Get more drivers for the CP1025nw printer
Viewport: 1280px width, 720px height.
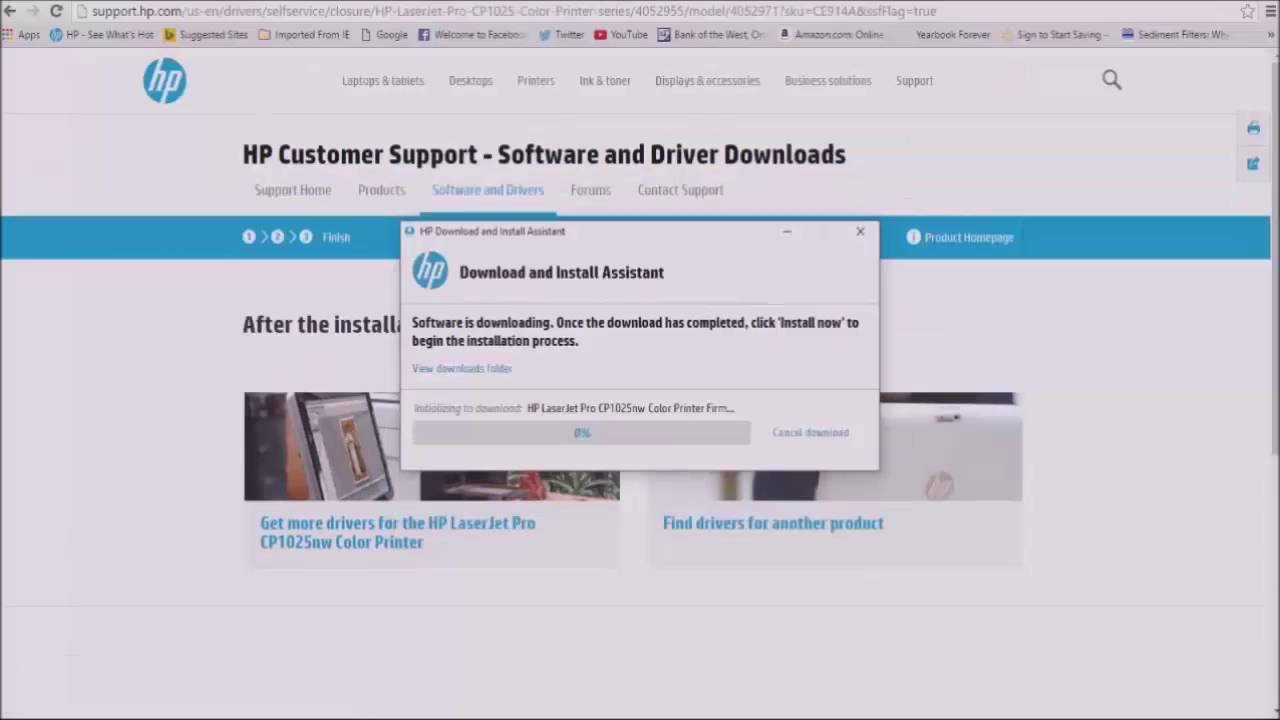pos(398,532)
